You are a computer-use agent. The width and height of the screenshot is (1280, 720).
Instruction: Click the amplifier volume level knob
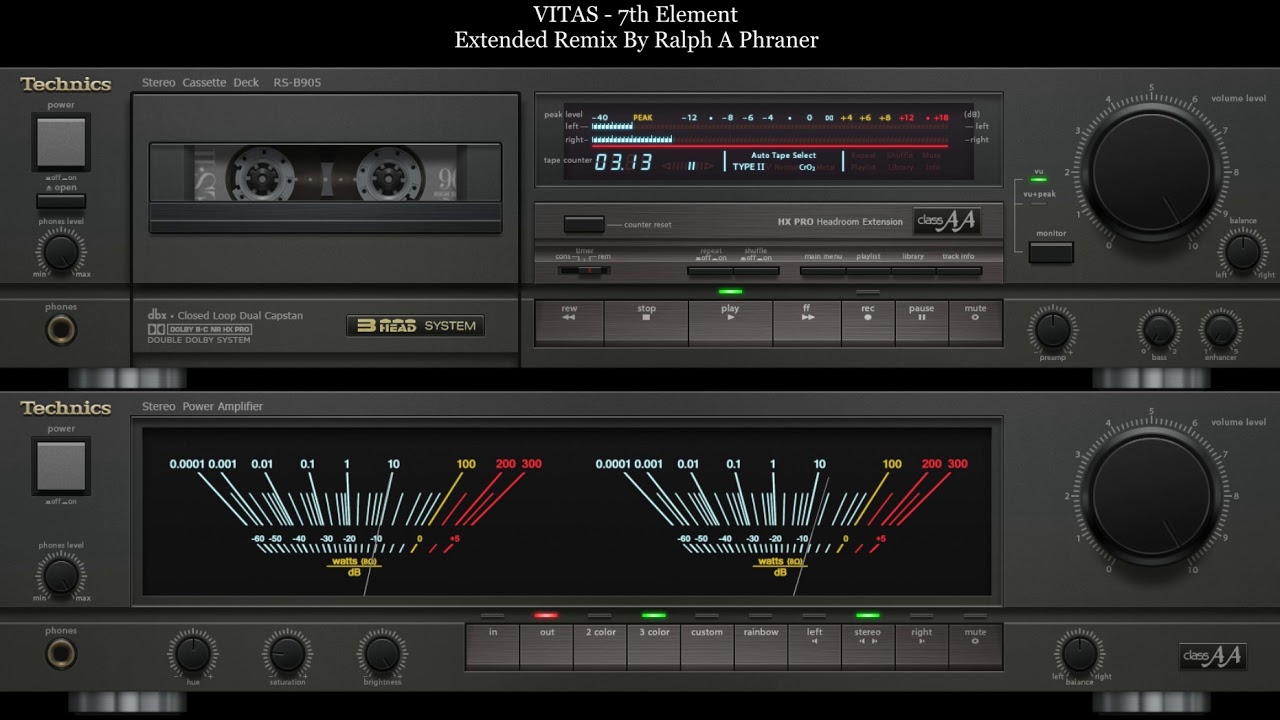[x=1152, y=494]
